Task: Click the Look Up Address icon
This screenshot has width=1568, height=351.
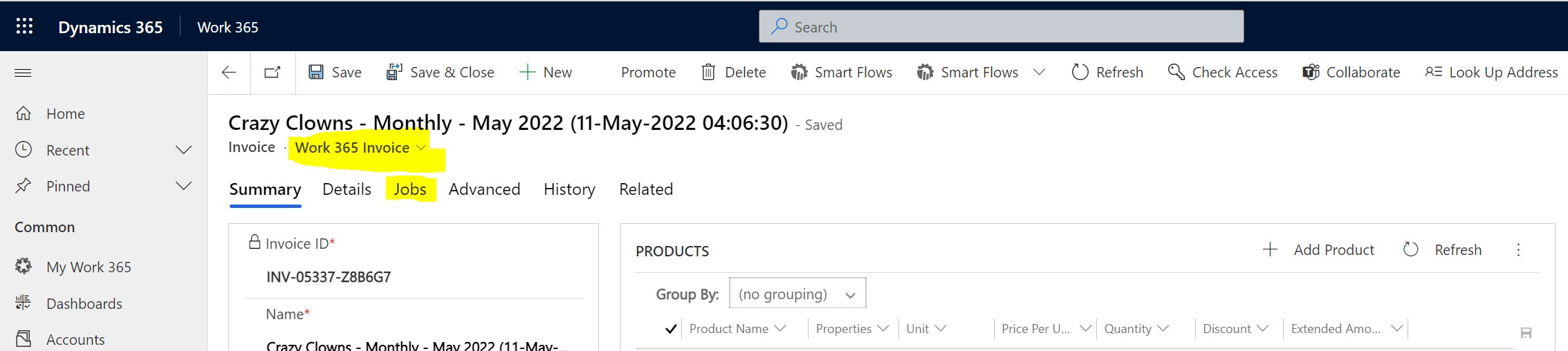Action: click(1433, 73)
